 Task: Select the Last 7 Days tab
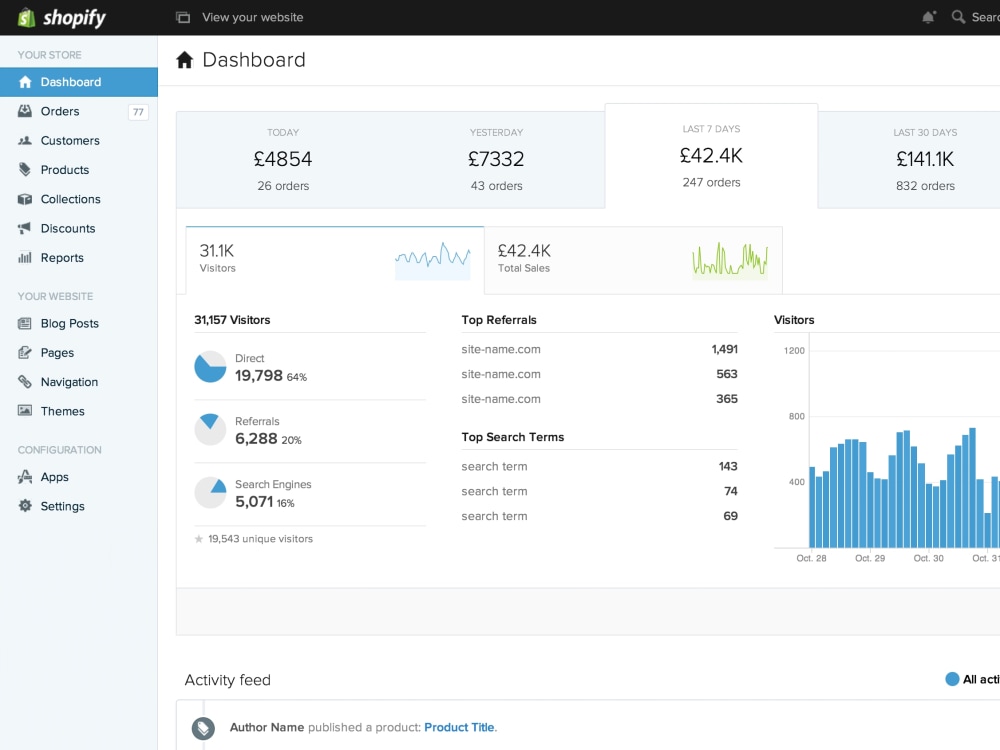[711, 156]
